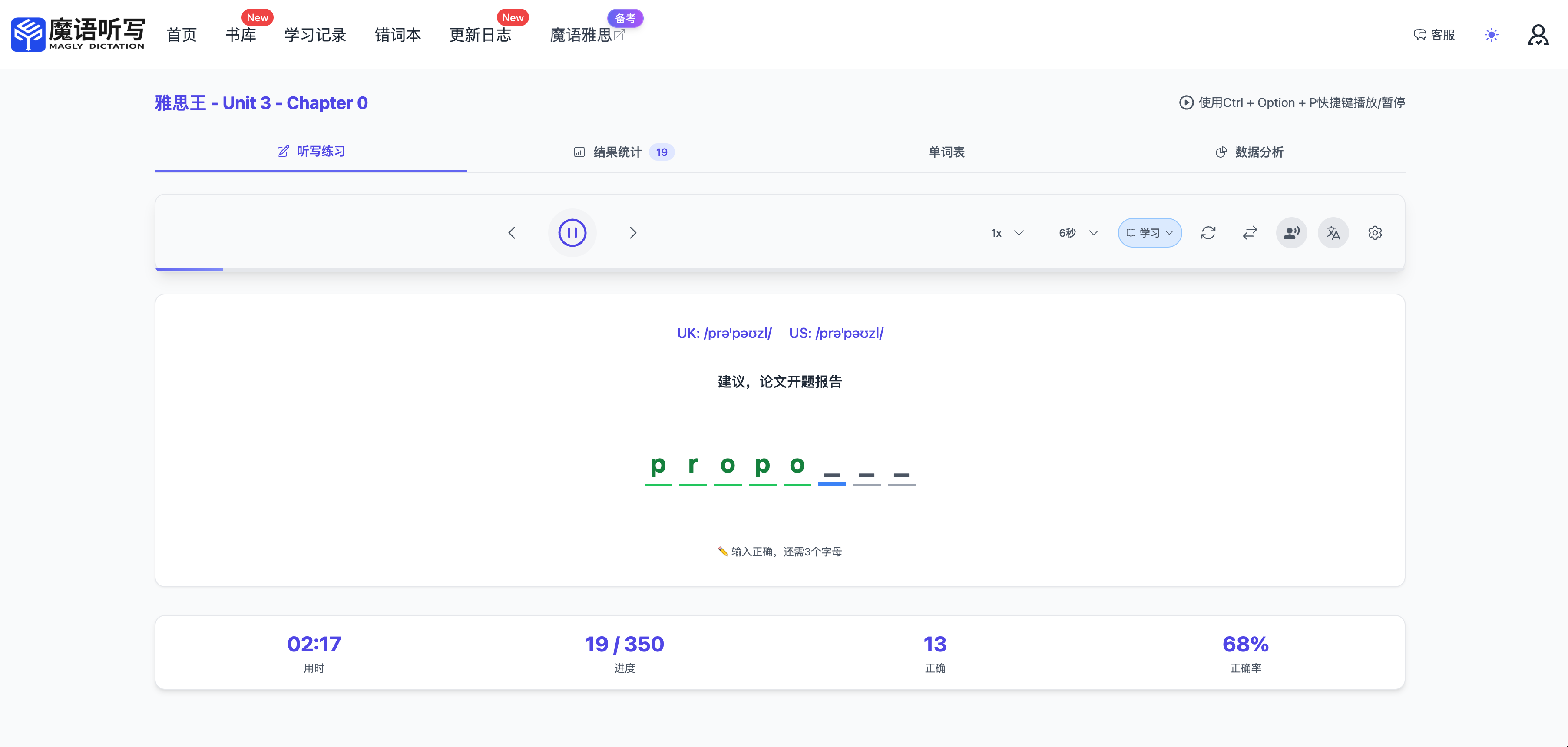Image resolution: width=1568 pixels, height=747 pixels.
Task: Expand the 学习 mode dropdown
Action: pos(1149,232)
